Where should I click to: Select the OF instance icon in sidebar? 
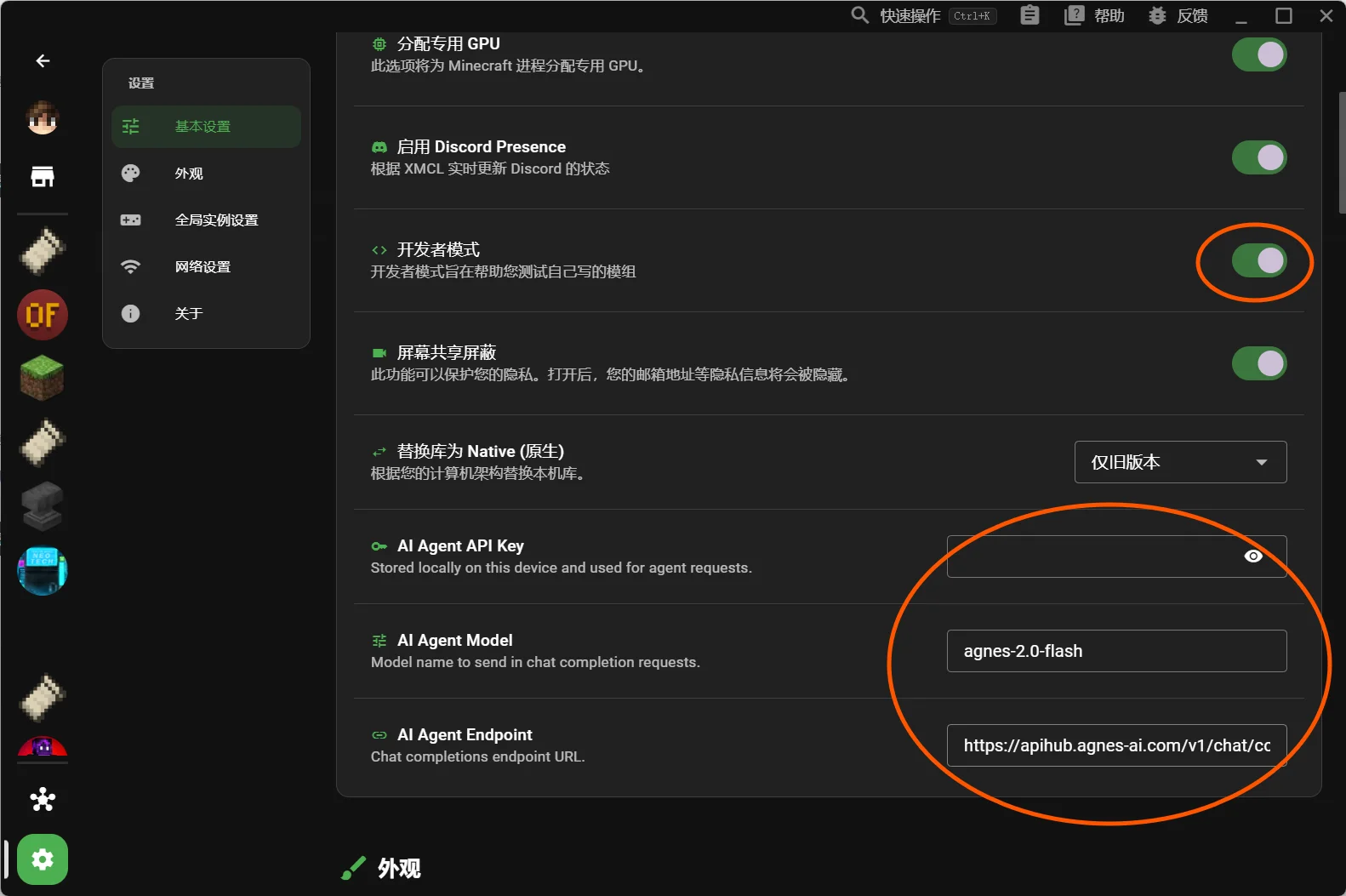tap(43, 315)
